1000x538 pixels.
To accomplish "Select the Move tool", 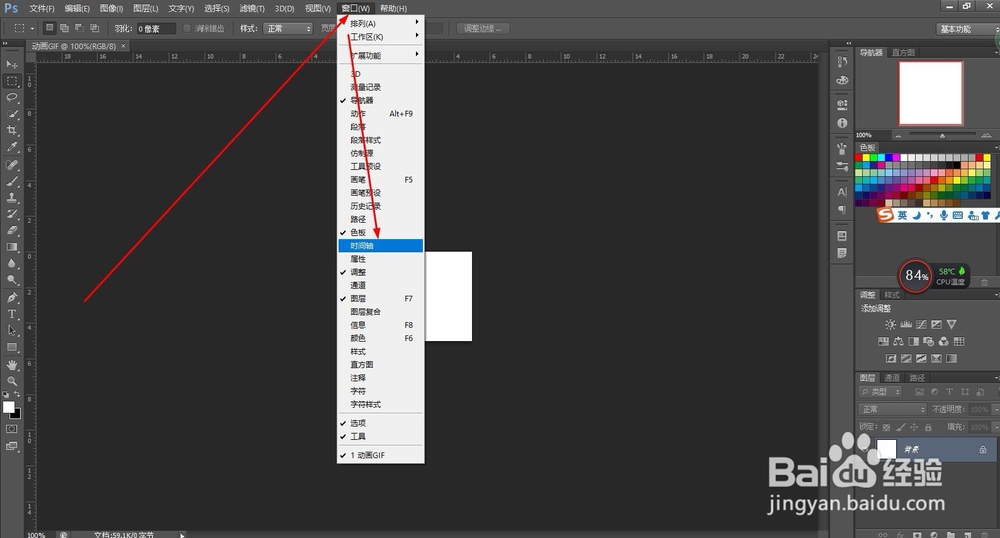I will [11, 64].
